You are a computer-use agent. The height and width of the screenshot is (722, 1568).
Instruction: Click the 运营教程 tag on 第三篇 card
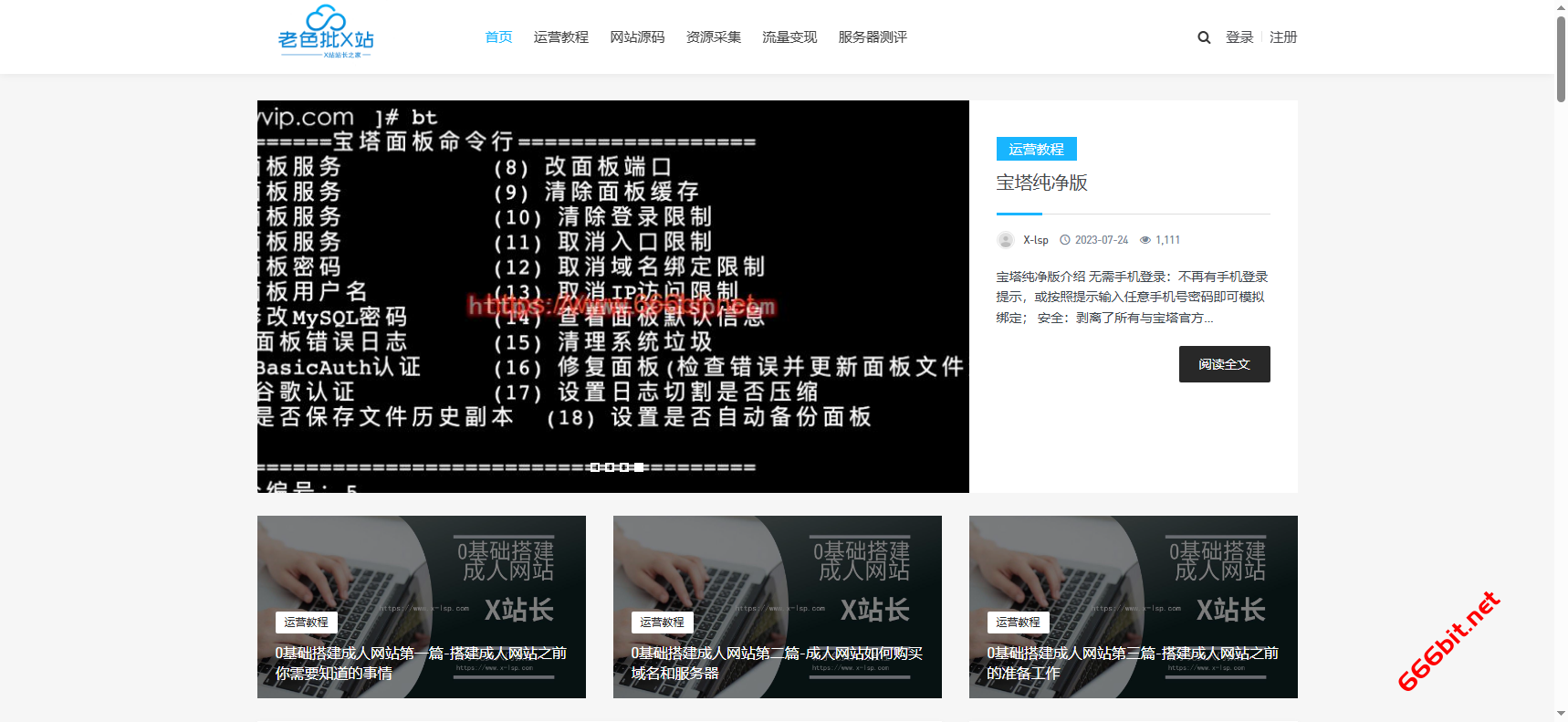1019,623
